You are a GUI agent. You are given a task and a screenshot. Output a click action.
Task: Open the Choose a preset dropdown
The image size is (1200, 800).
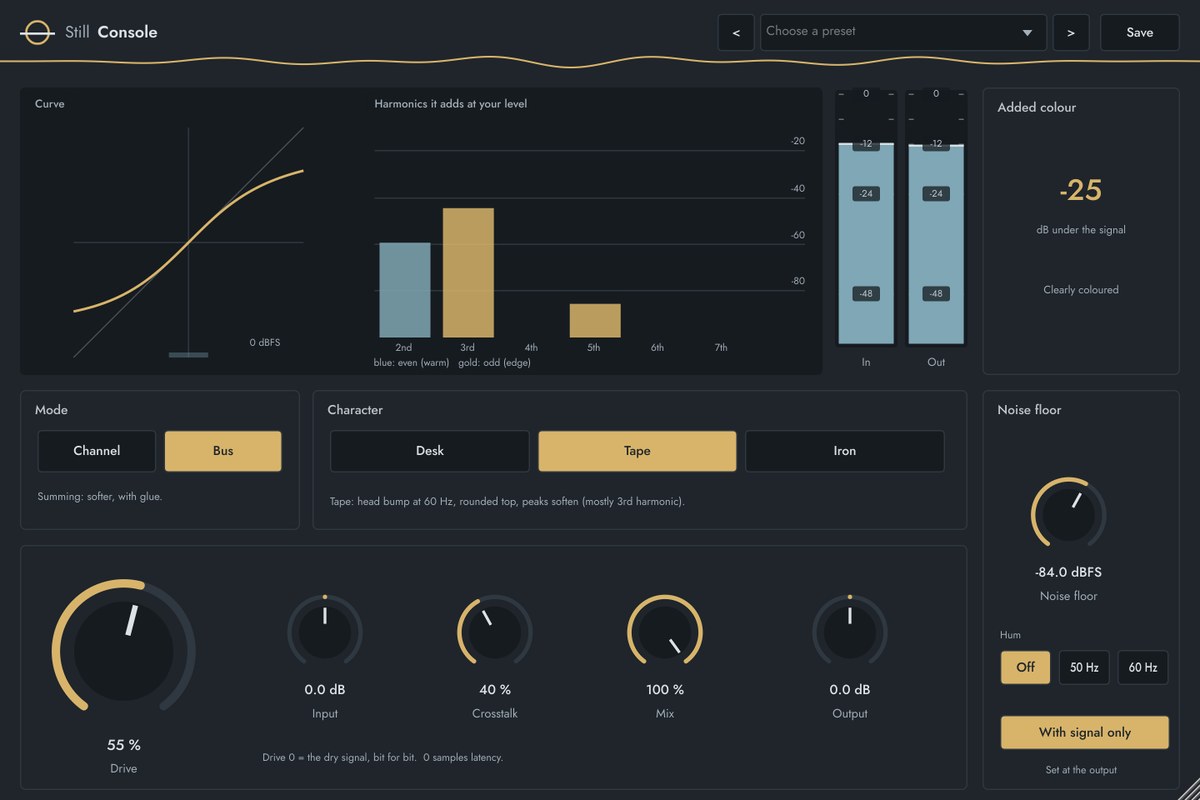point(903,32)
